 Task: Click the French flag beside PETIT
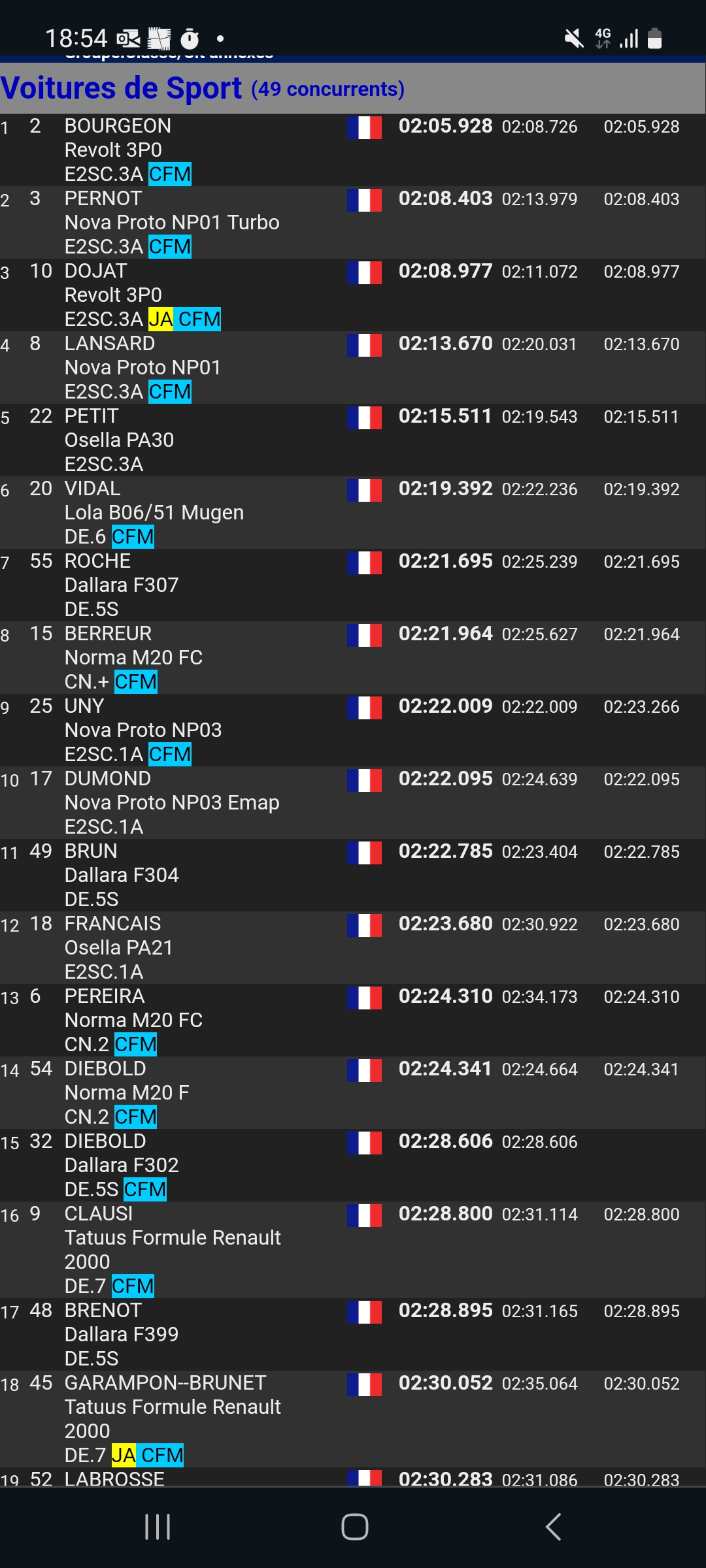(364, 417)
